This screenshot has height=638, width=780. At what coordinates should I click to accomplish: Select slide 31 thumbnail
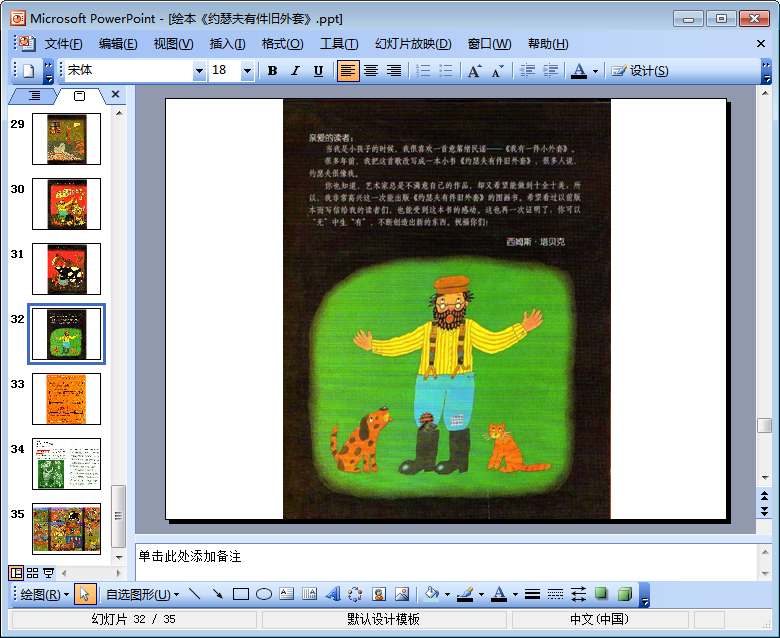click(66, 269)
